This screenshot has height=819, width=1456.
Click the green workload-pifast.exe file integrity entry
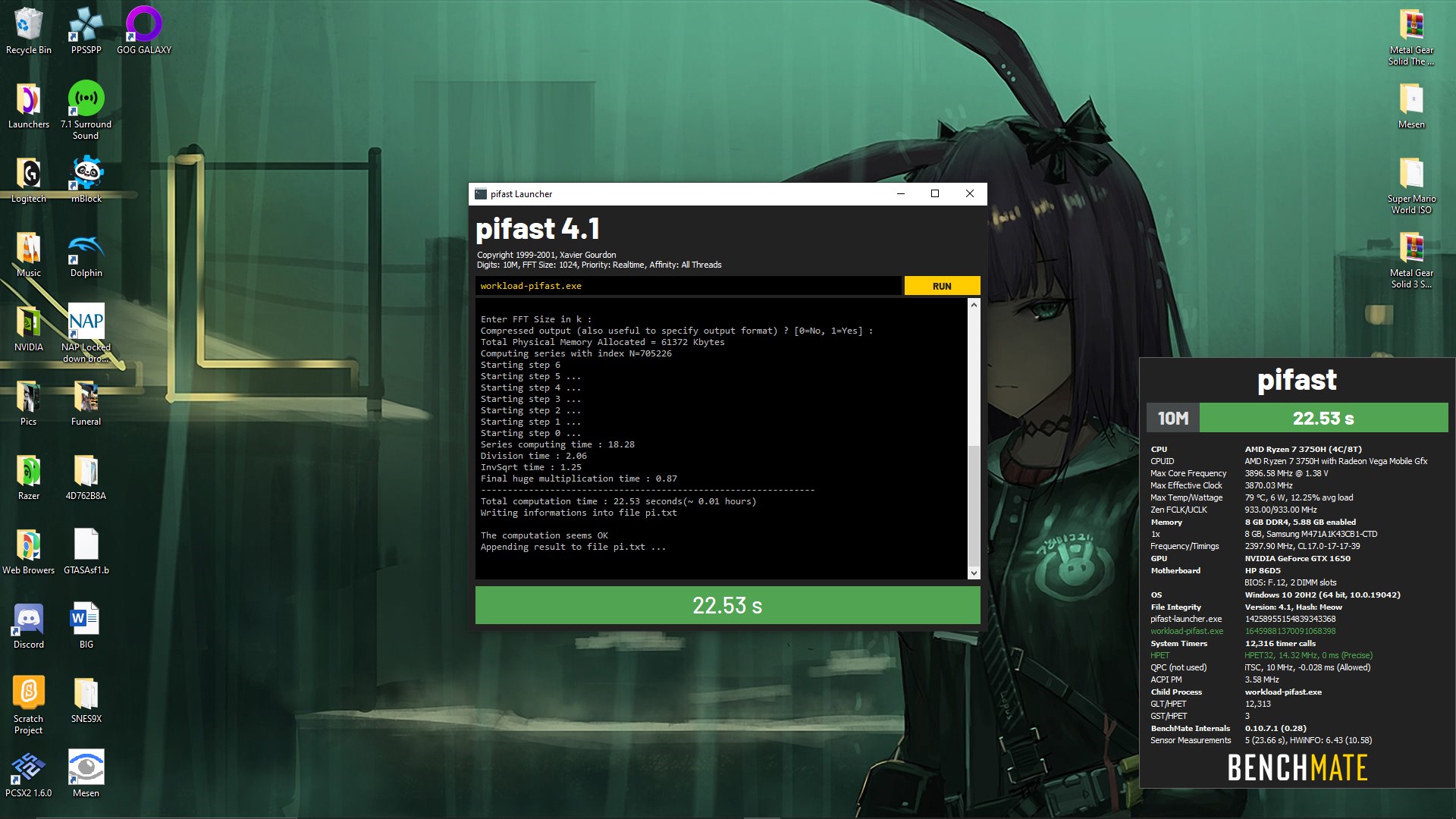click(x=1187, y=631)
